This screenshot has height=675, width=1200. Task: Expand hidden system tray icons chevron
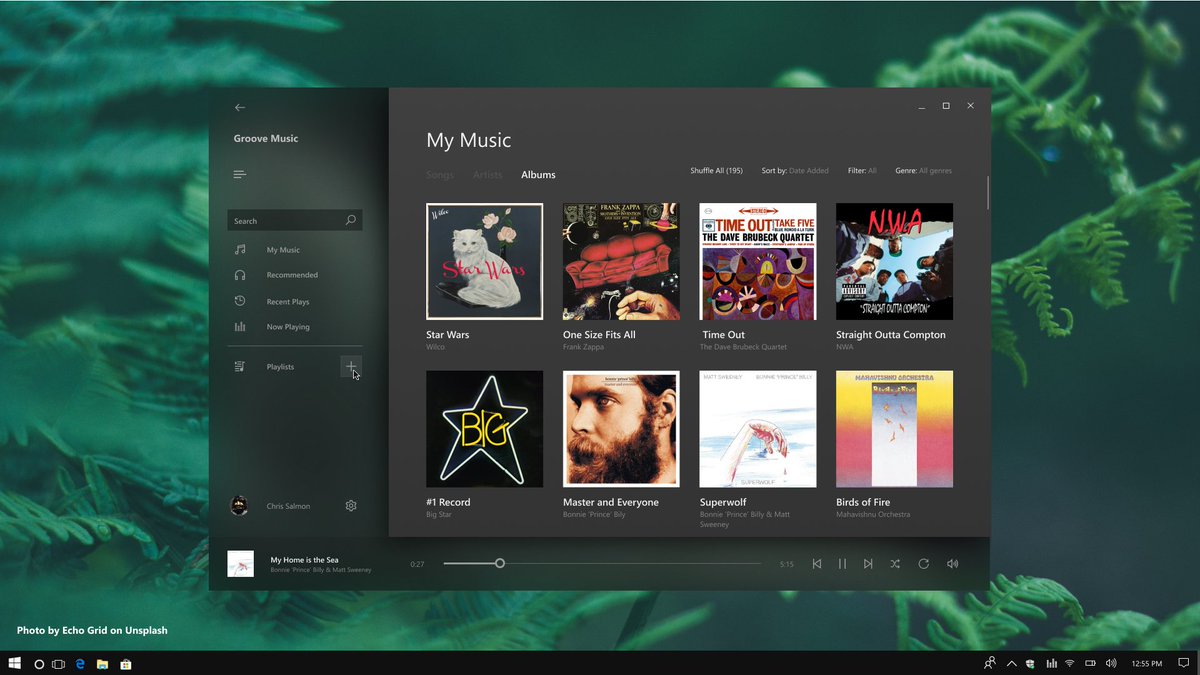(x=1011, y=663)
